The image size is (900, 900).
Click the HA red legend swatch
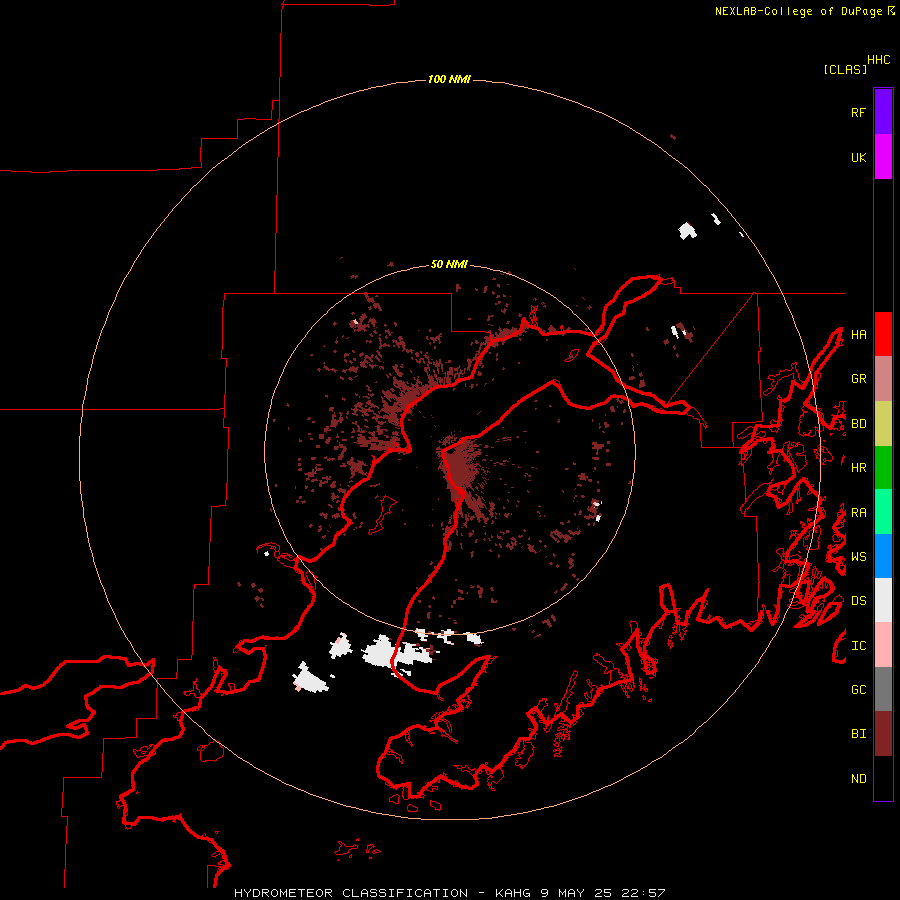point(883,334)
